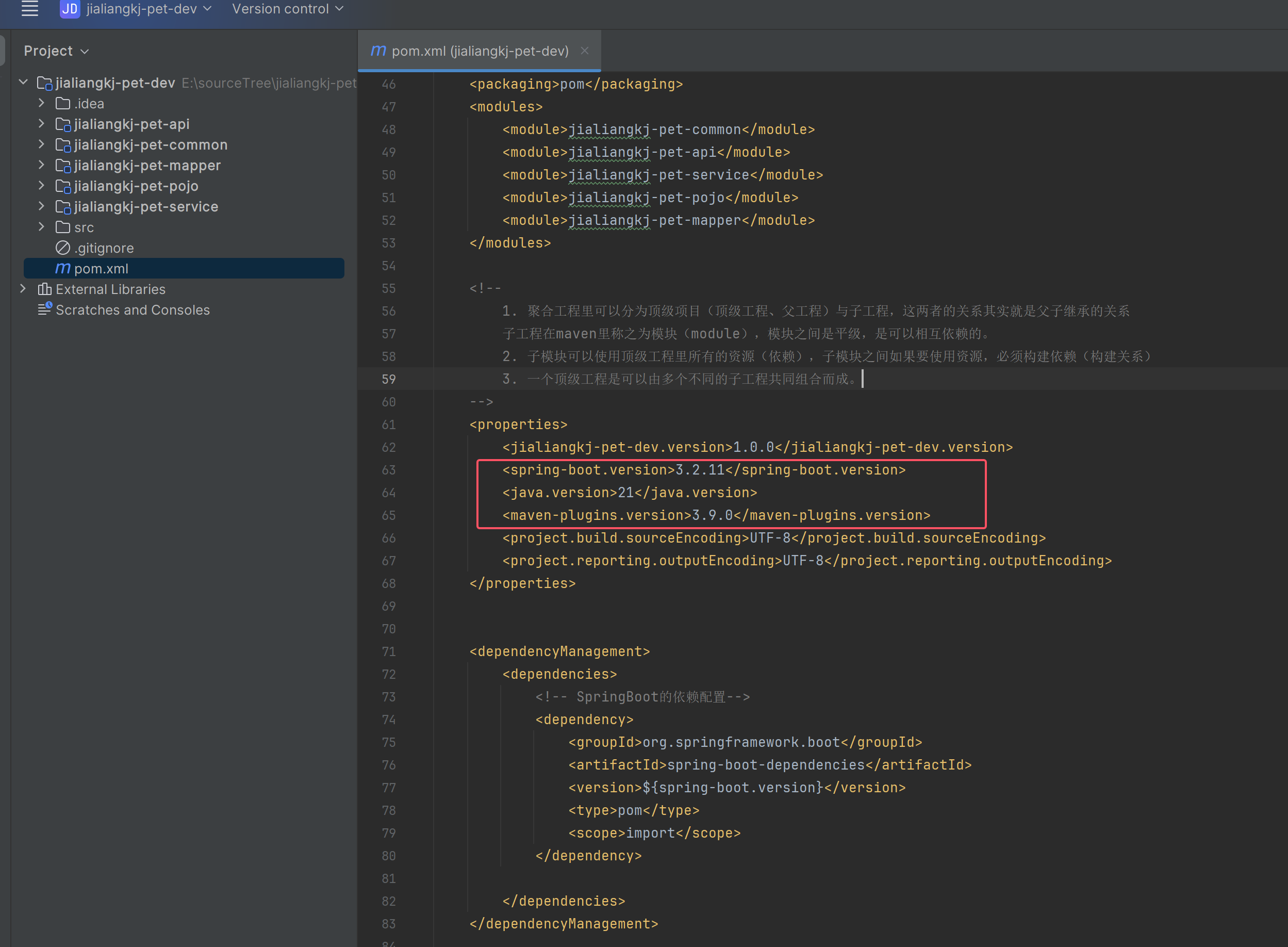Click the jialiangkj-pet-pojo module folder icon
The height and width of the screenshot is (947, 1288).
63,186
